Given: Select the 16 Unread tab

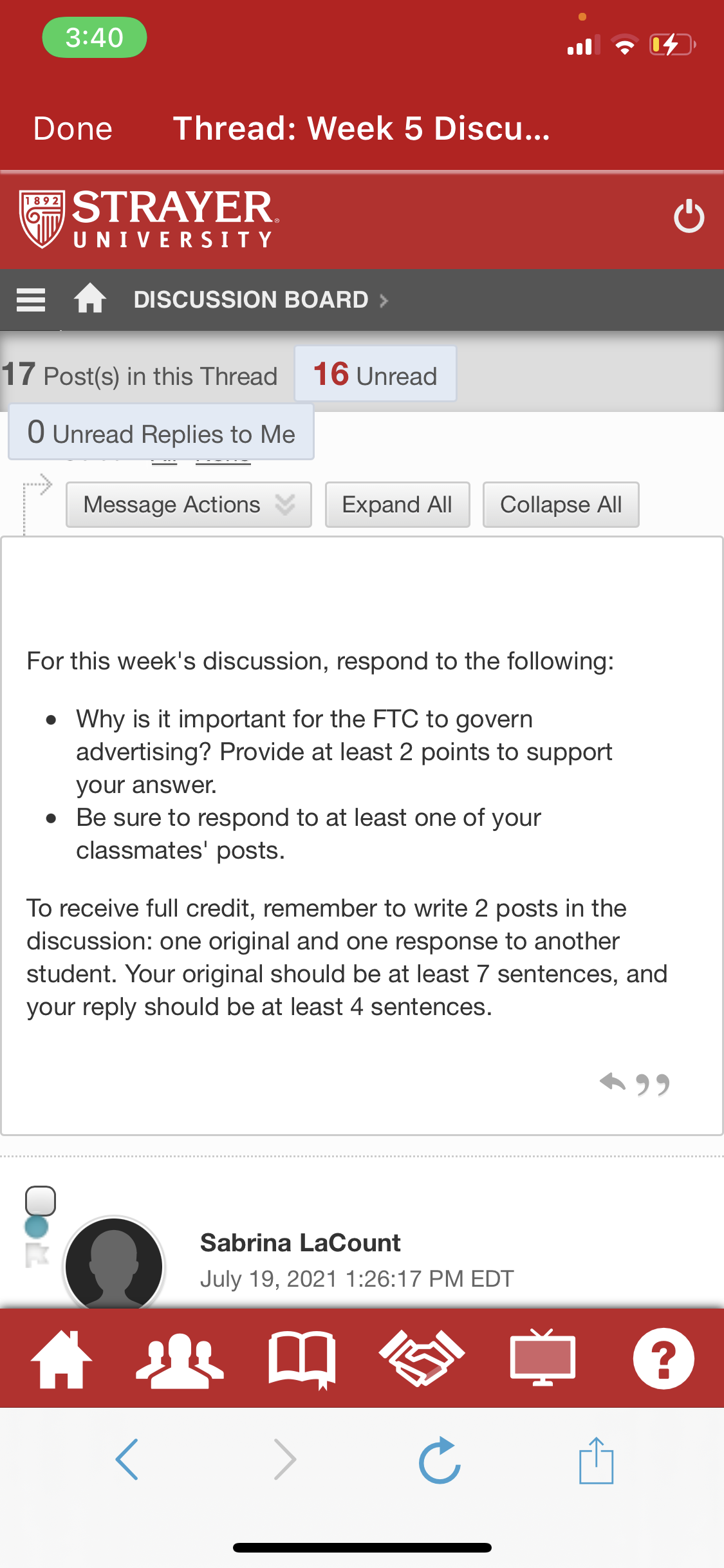Looking at the screenshot, I should click(x=375, y=374).
